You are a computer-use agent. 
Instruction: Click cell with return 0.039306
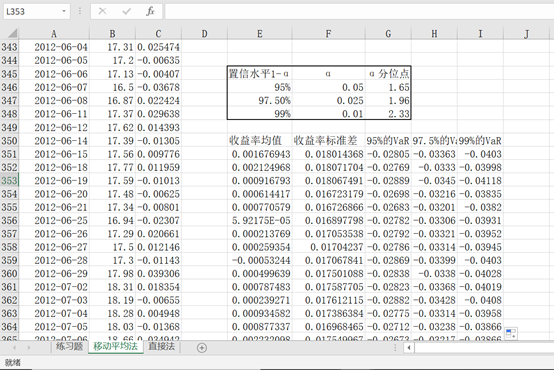pos(158,274)
